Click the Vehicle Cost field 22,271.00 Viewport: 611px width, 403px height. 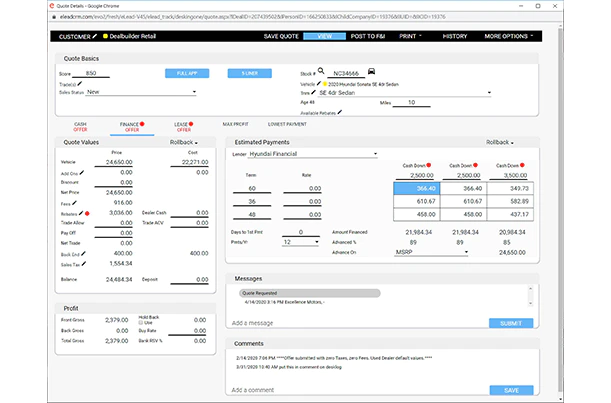189,162
